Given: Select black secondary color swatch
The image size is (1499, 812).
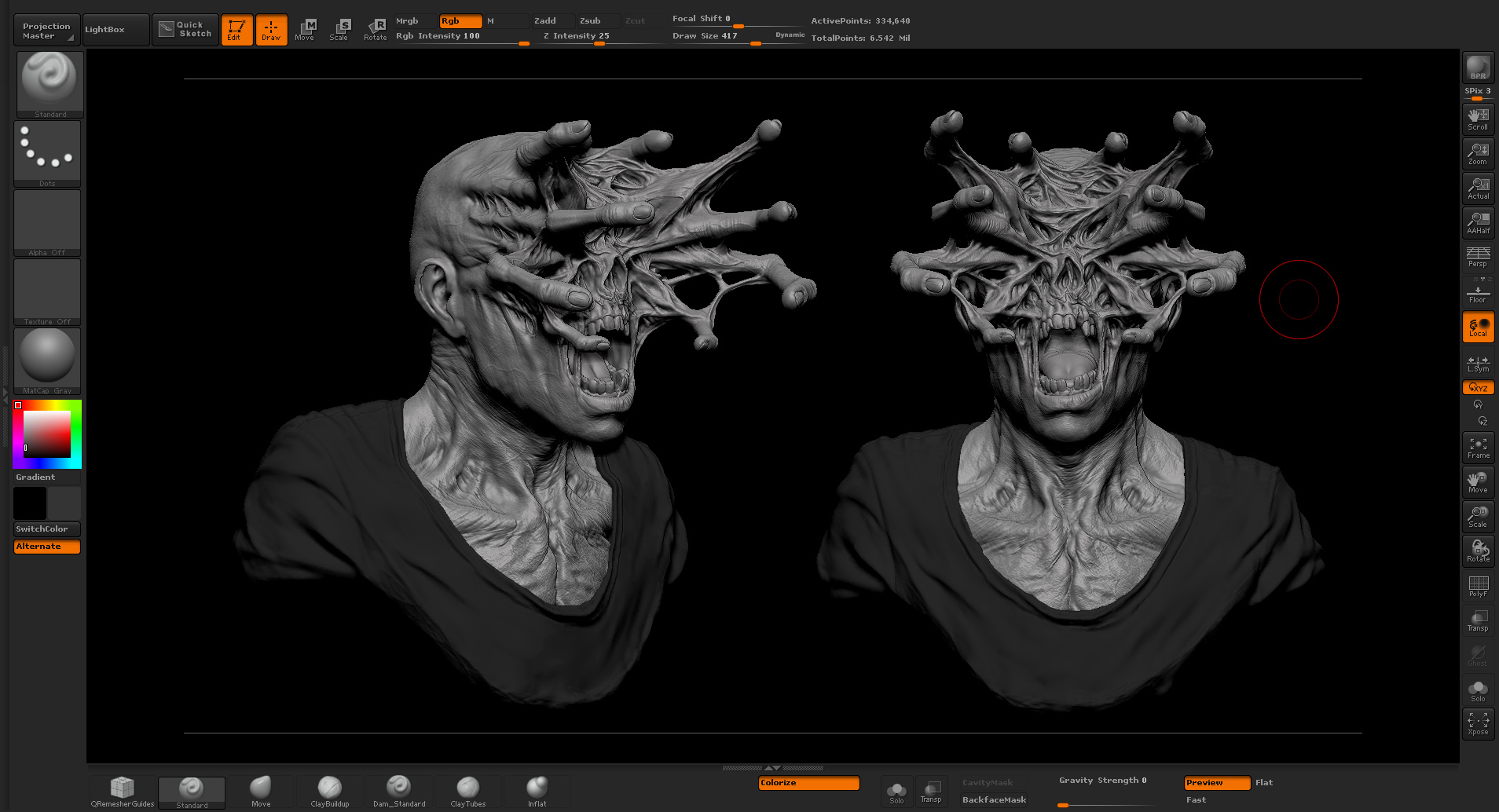Looking at the screenshot, I should 30,503.
